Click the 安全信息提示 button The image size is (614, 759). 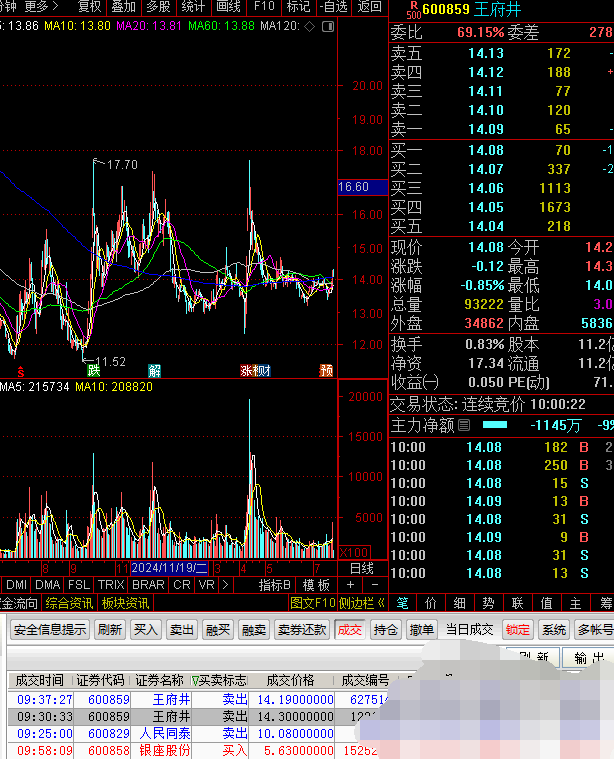(x=50, y=630)
